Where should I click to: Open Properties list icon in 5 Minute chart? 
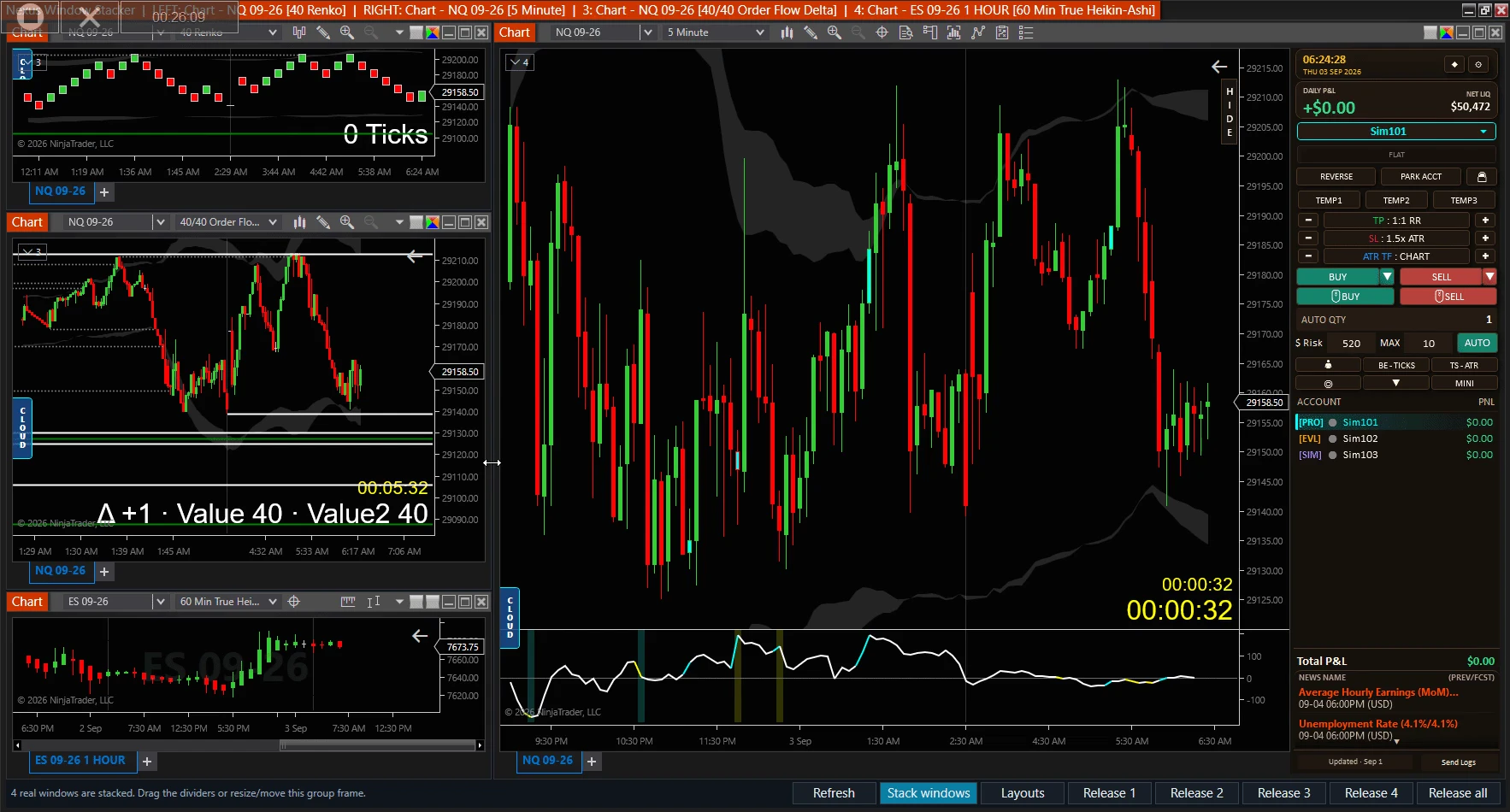coord(1026,32)
